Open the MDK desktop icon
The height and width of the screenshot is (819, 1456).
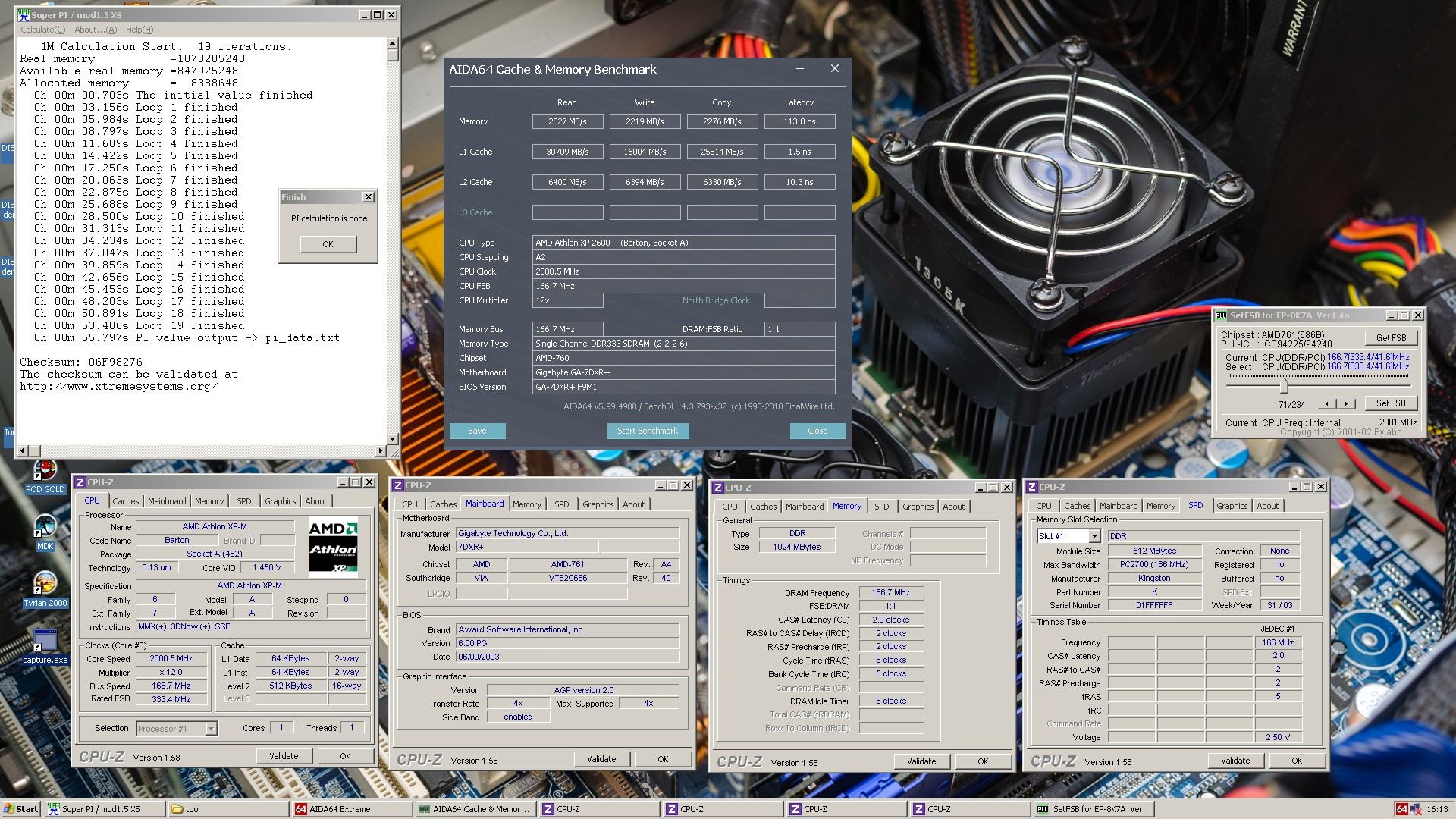(x=45, y=532)
